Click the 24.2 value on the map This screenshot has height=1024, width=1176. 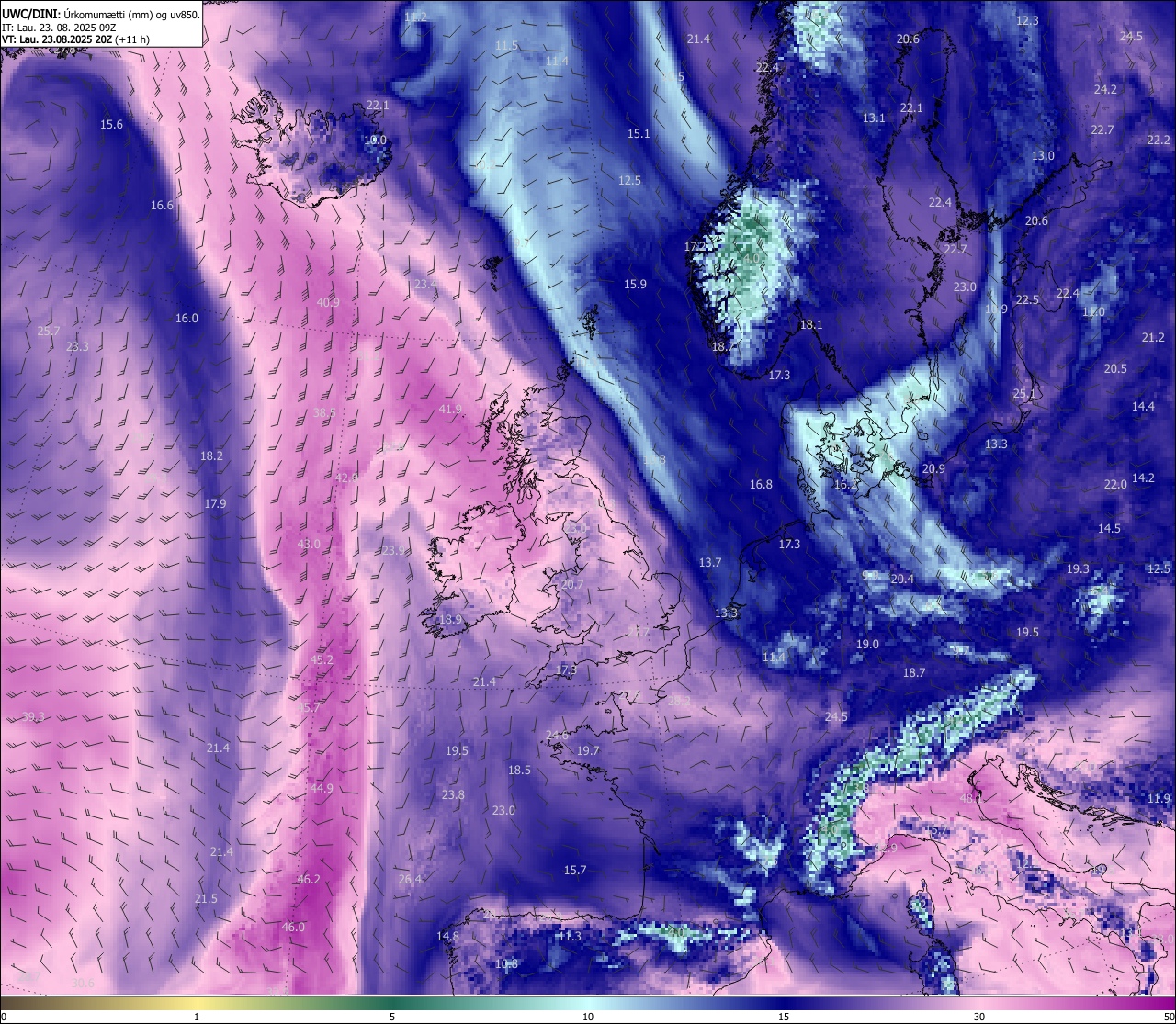coord(1105,89)
